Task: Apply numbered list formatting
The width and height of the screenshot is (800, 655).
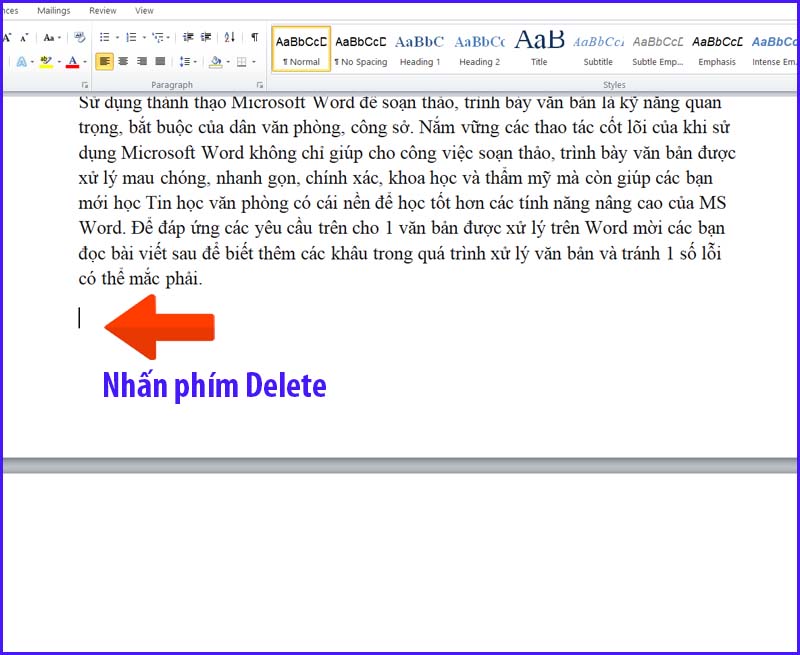Action: pos(131,37)
